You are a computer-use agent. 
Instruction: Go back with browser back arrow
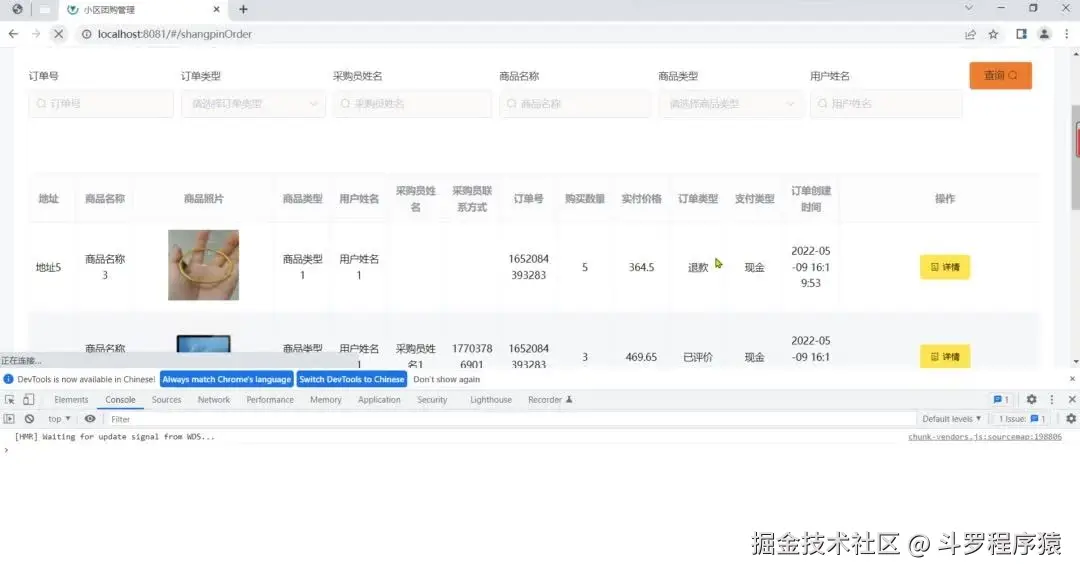(x=13, y=34)
